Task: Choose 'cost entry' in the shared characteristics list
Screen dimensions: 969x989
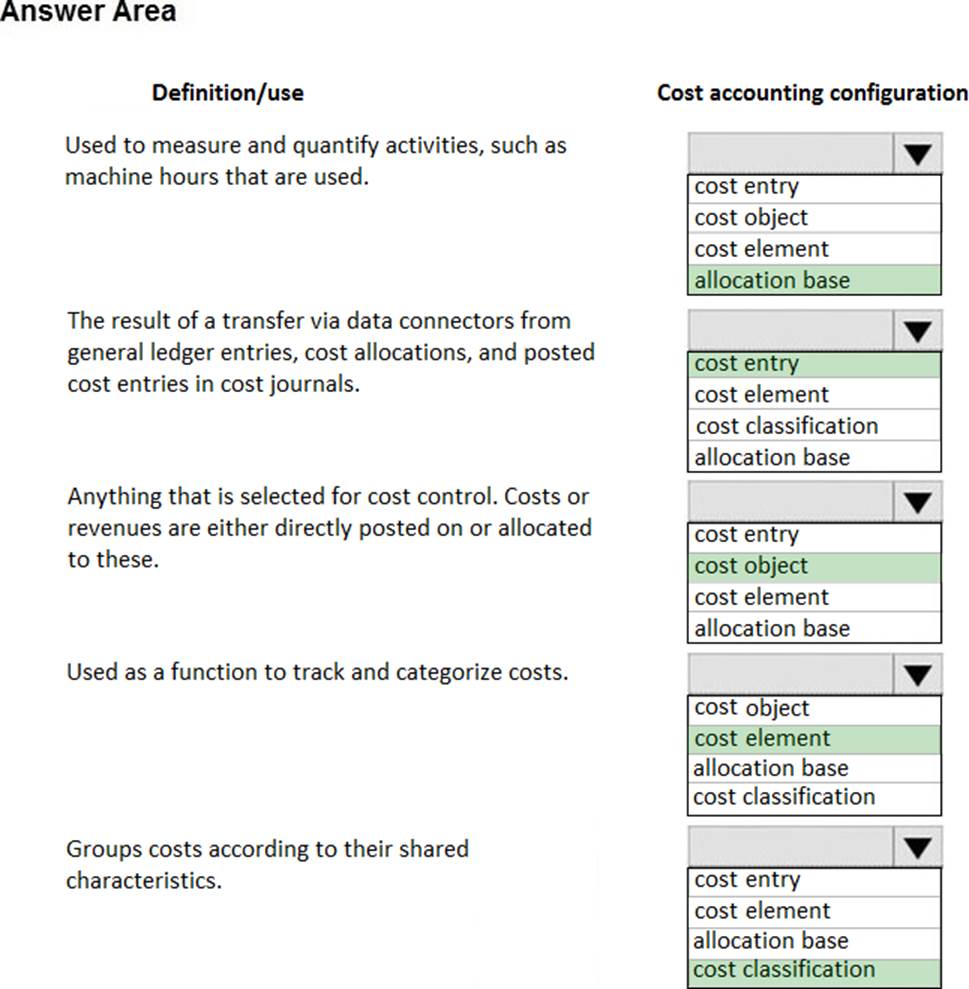Action: tap(746, 880)
